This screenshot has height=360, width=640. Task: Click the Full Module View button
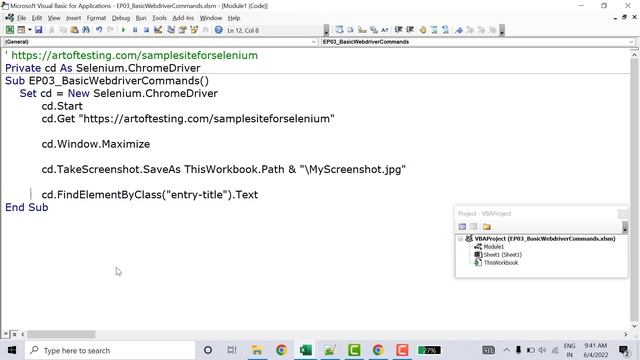pyautogui.click(x=14, y=334)
